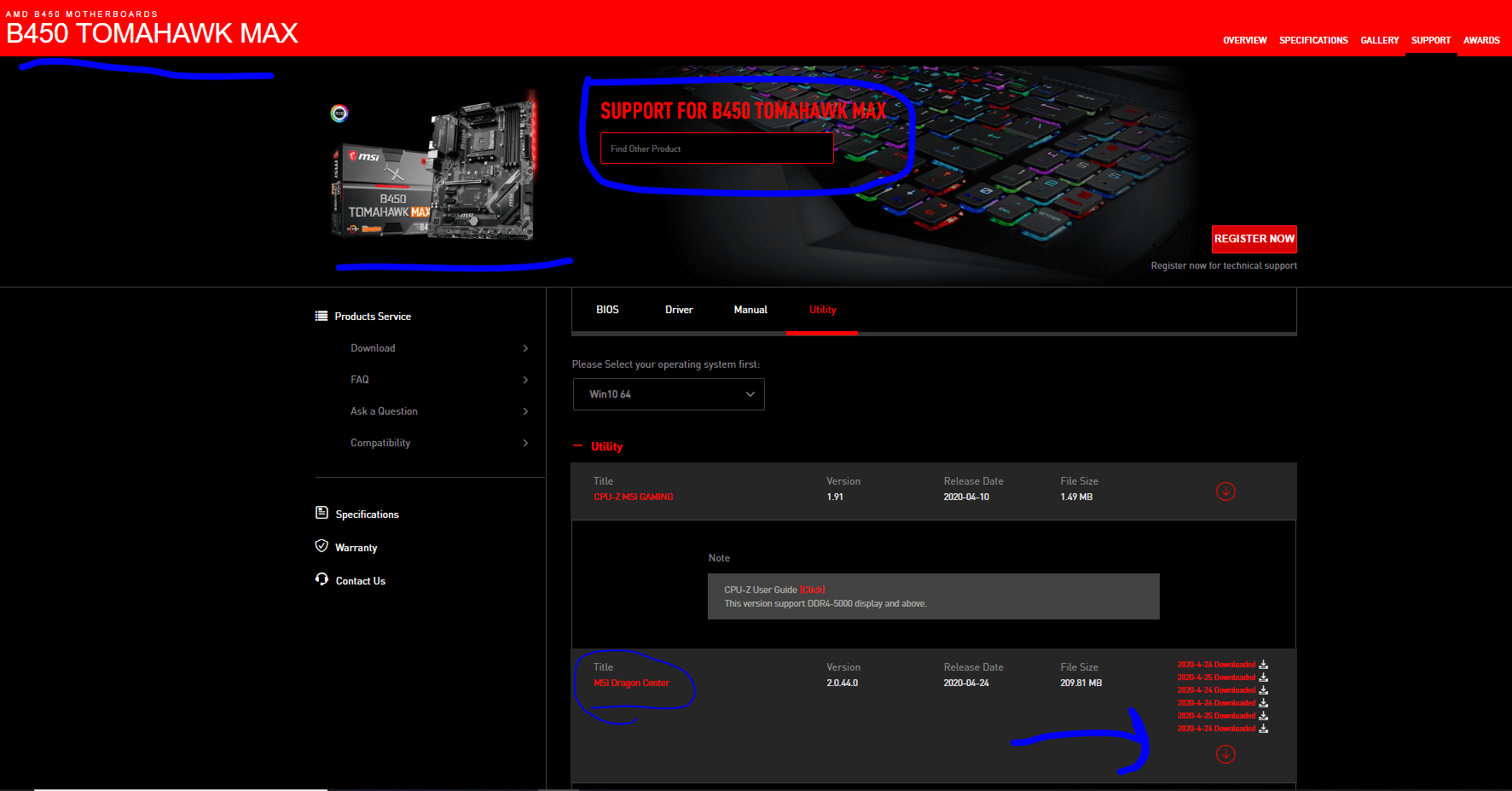Open the Ask a Question sidebar link

pyautogui.click(x=384, y=411)
